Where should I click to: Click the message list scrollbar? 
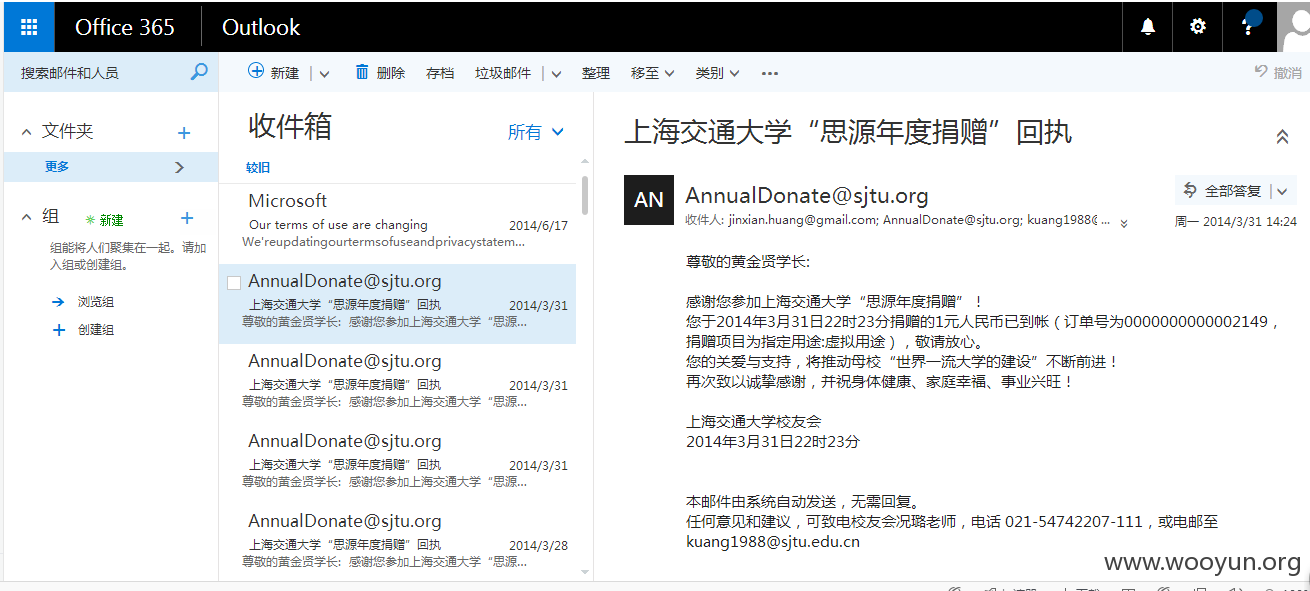(584, 195)
